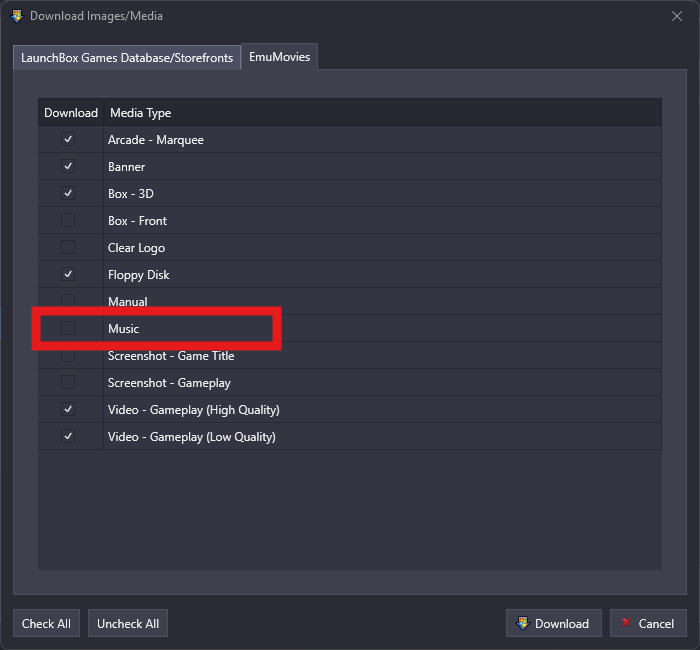Tick the Manual checkbox

68,301
